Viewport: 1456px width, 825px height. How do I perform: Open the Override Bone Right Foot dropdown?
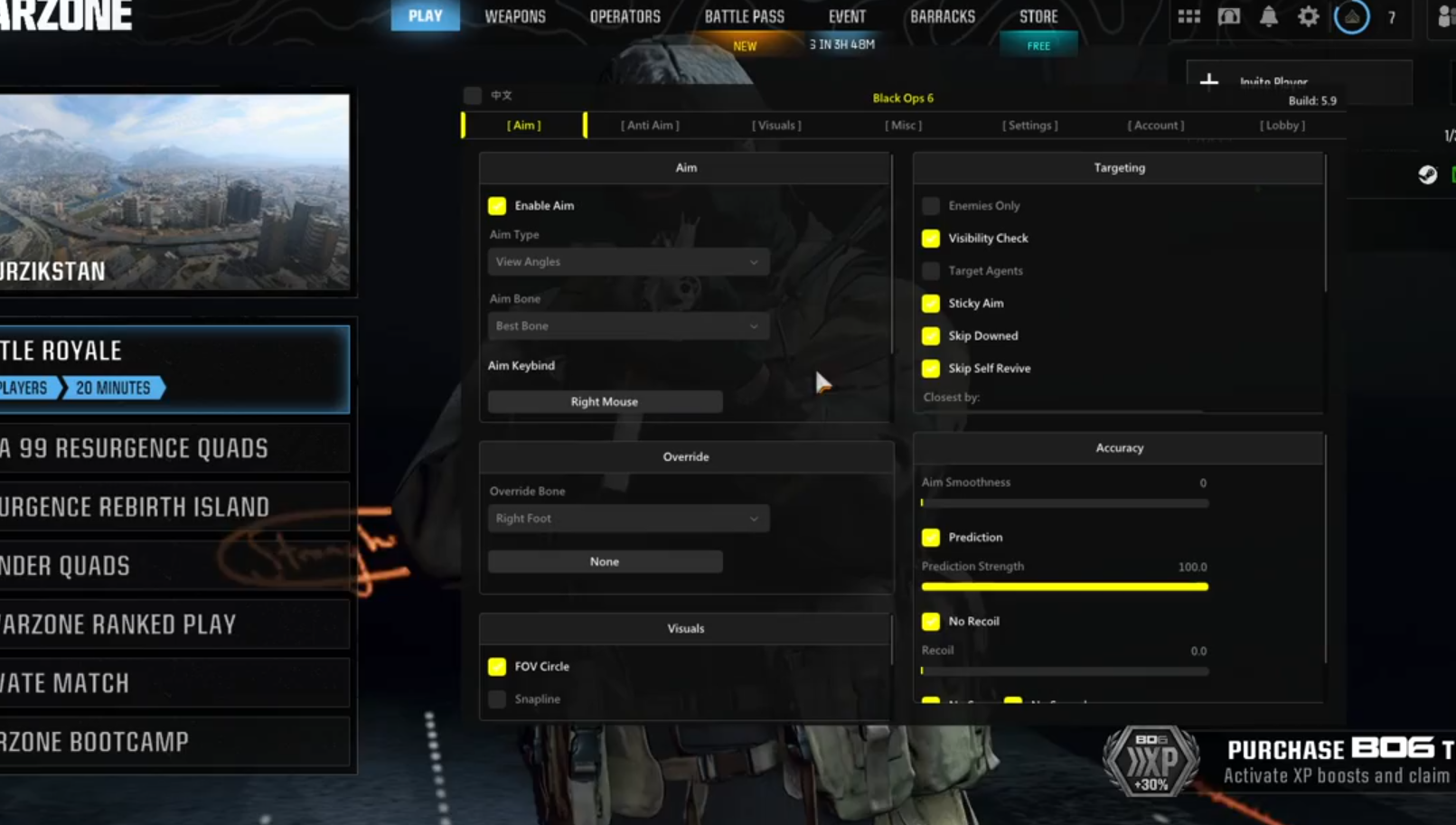coord(628,519)
